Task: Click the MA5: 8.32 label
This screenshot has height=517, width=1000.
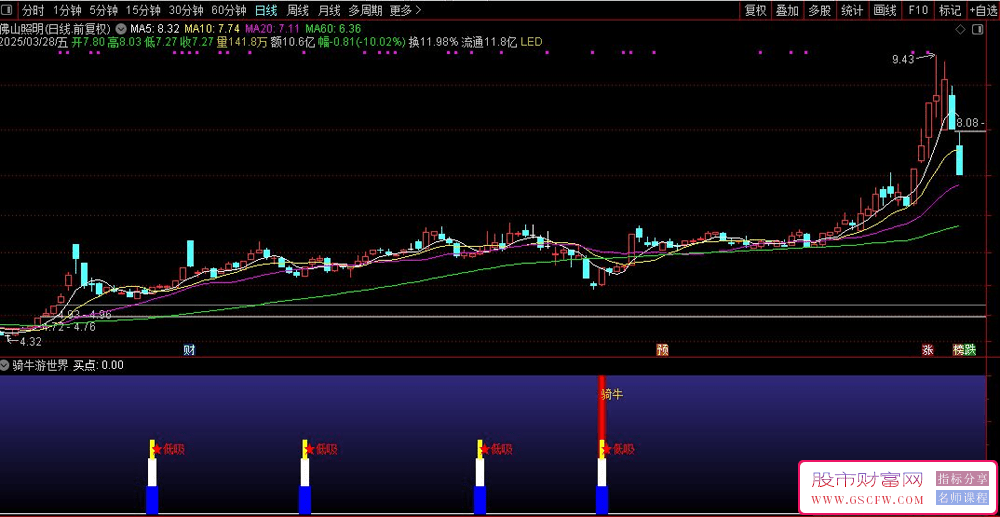Action: pyautogui.click(x=155, y=29)
